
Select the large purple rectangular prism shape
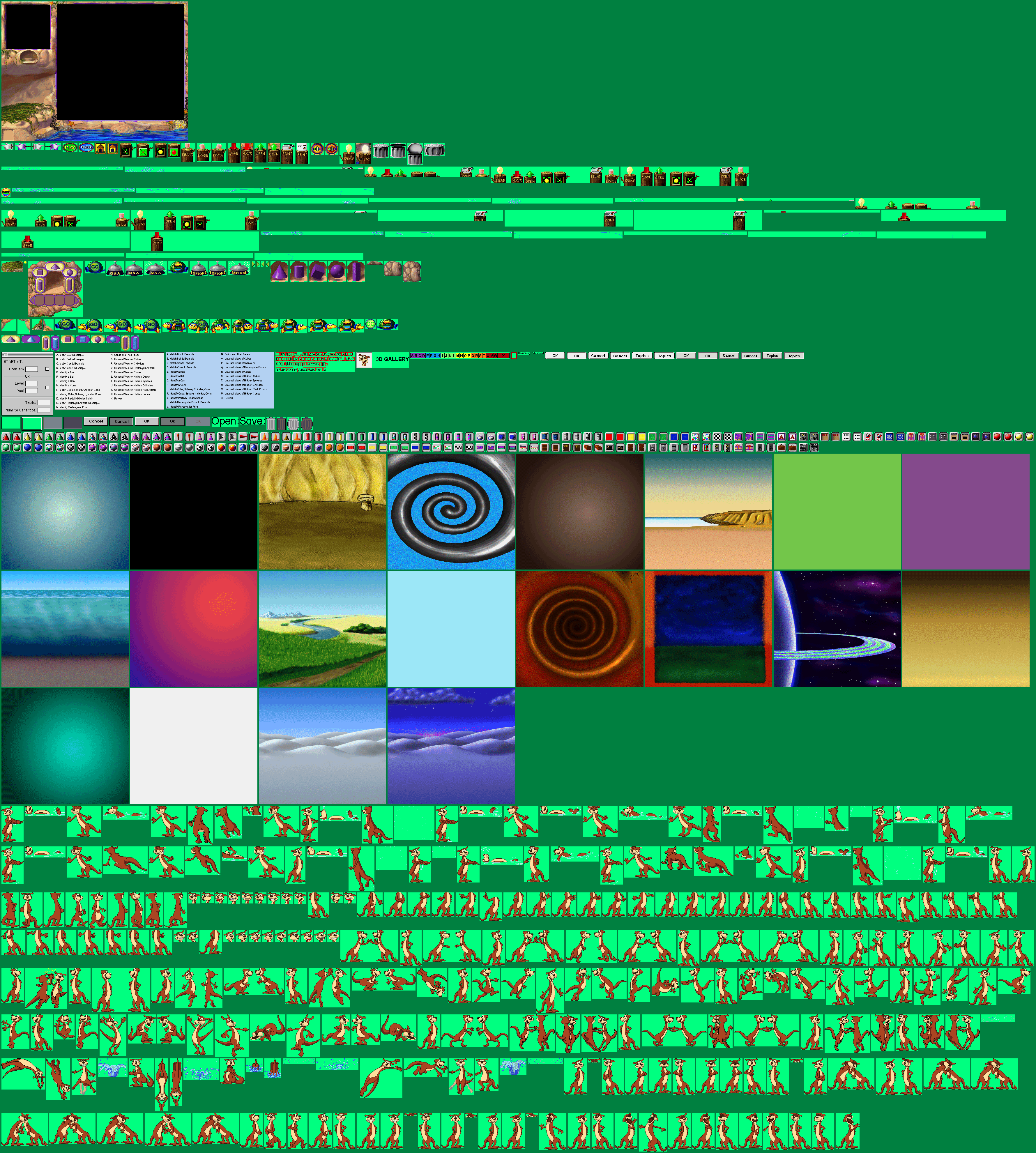[x=356, y=271]
